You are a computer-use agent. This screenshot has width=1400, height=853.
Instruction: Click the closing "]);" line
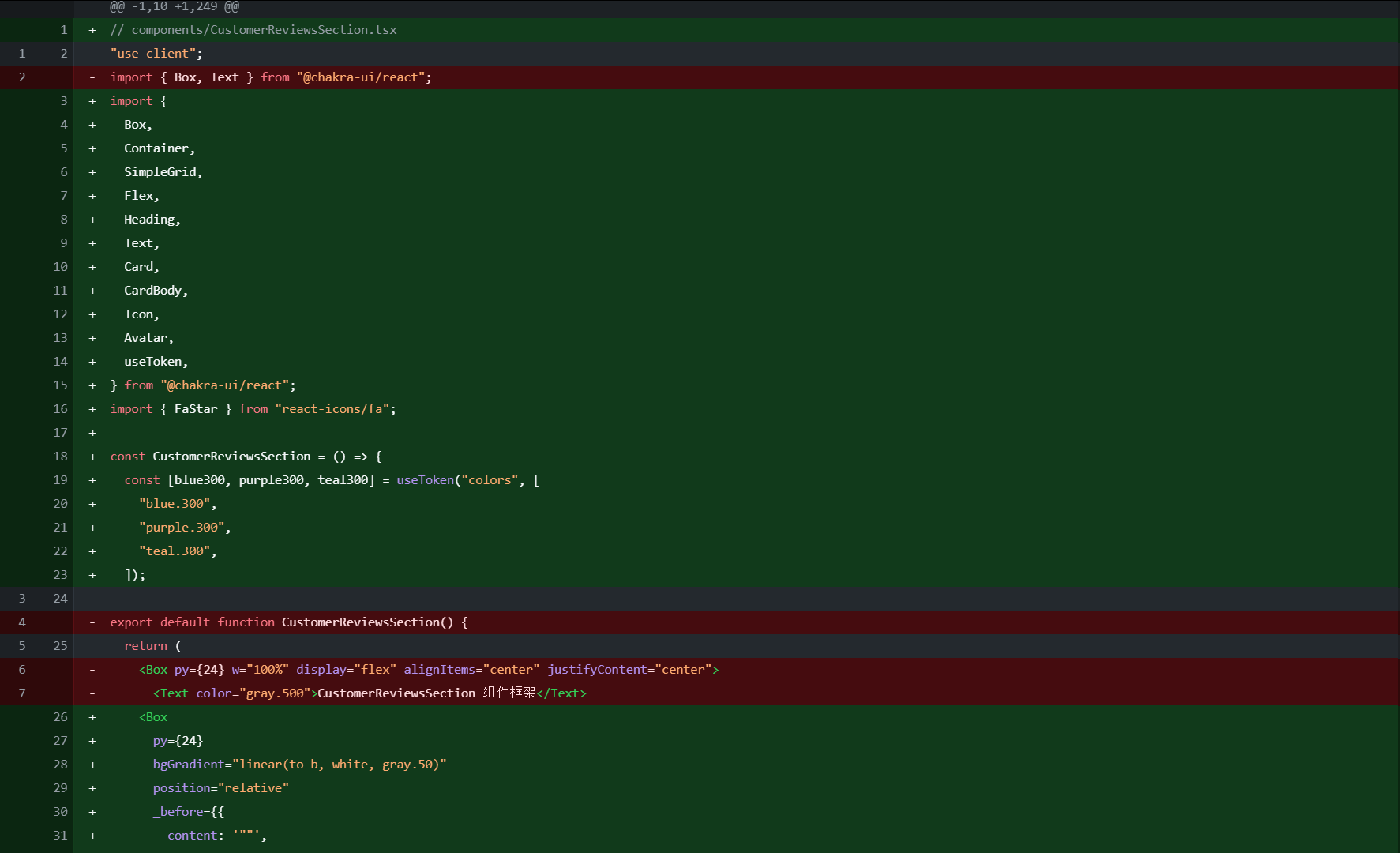(135, 575)
